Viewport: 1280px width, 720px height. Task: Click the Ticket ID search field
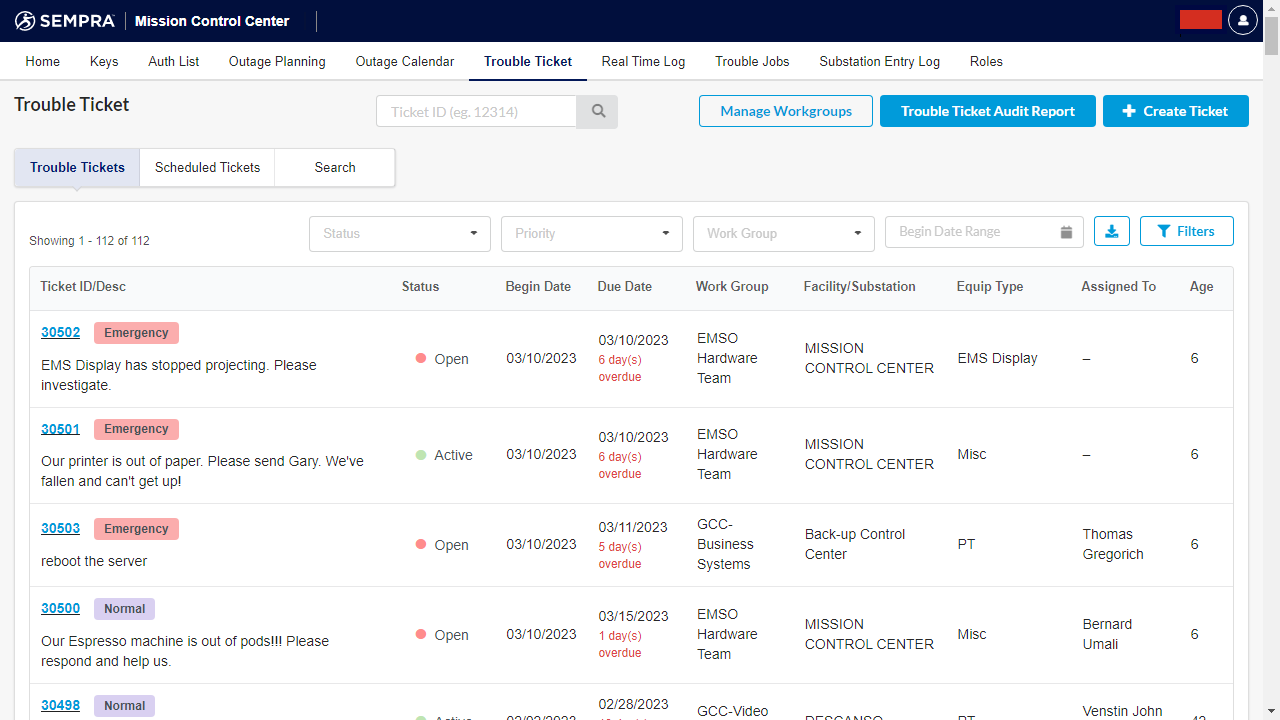pos(476,112)
